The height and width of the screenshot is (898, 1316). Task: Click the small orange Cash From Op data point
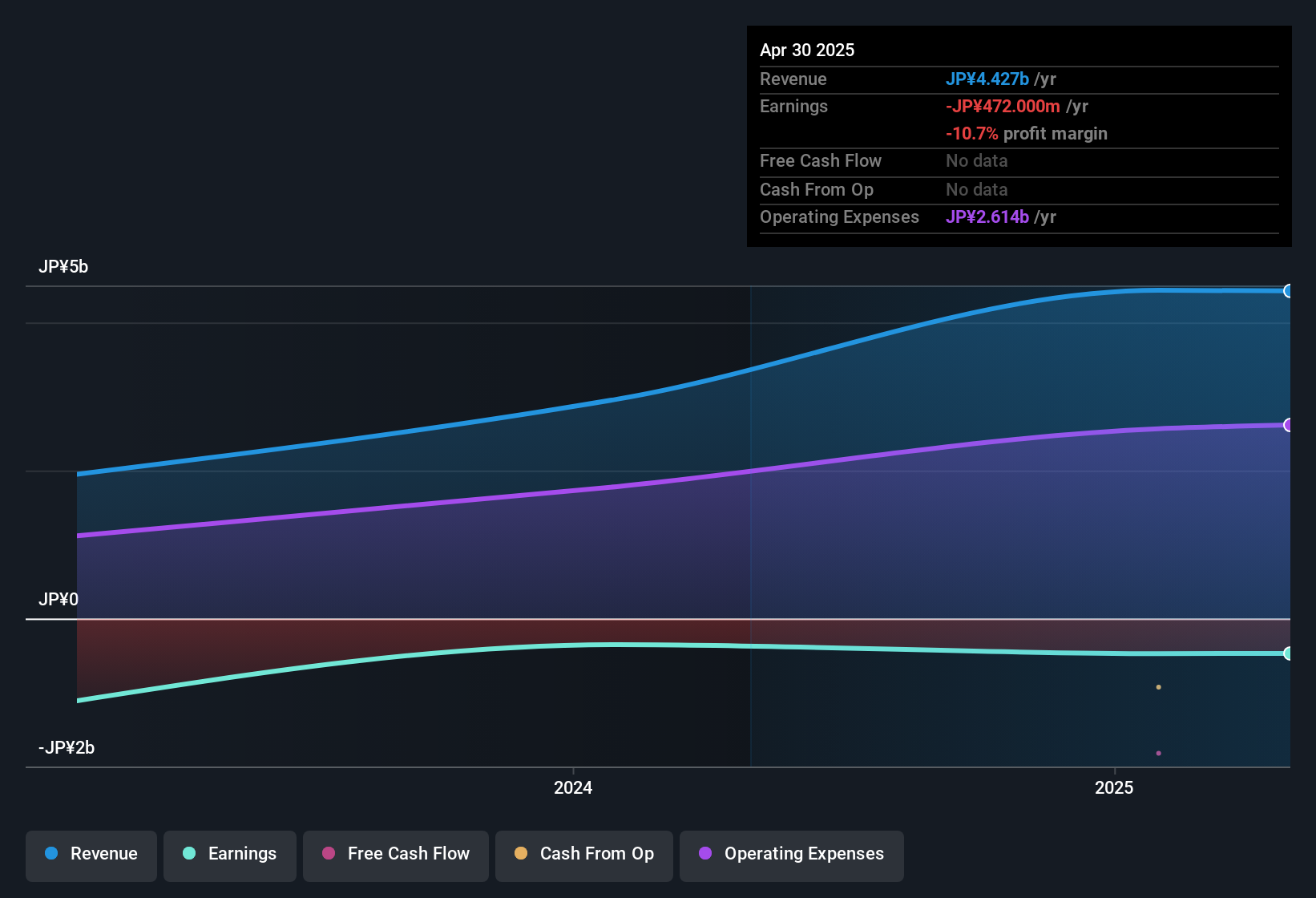point(1159,687)
